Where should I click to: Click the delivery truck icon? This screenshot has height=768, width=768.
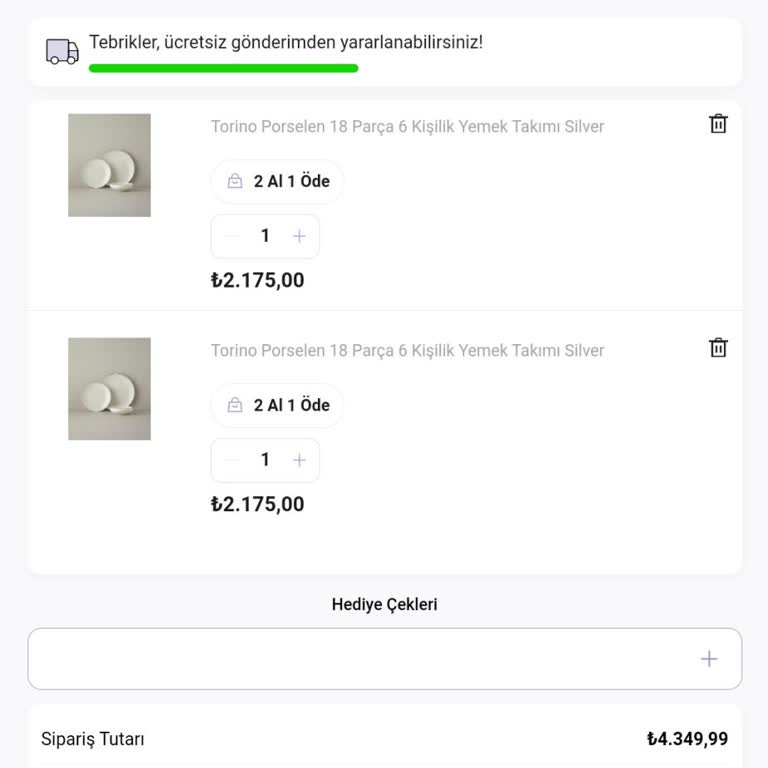click(x=62, y=52)
